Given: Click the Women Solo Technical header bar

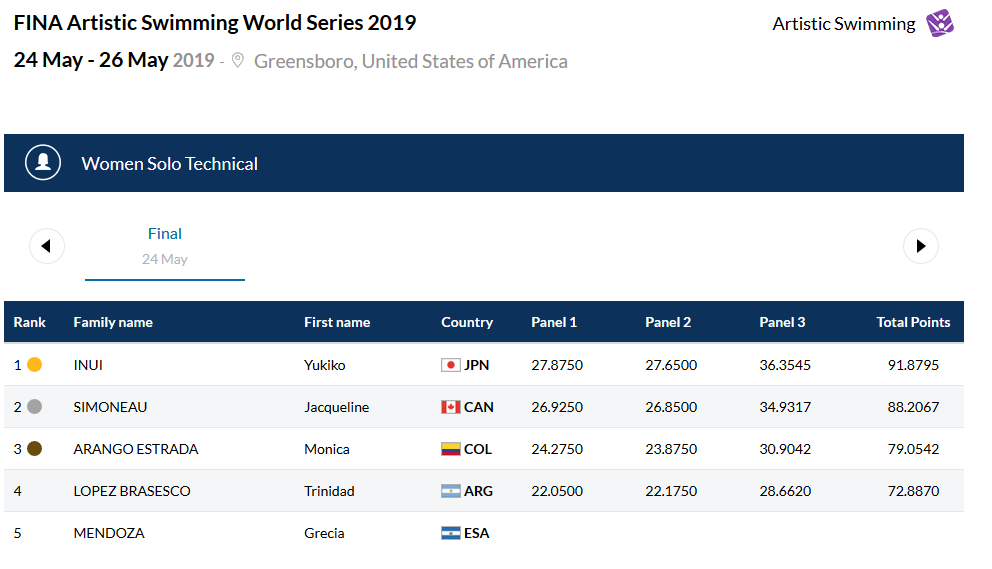Looking at the screenshot, I should tap(484, 163).
